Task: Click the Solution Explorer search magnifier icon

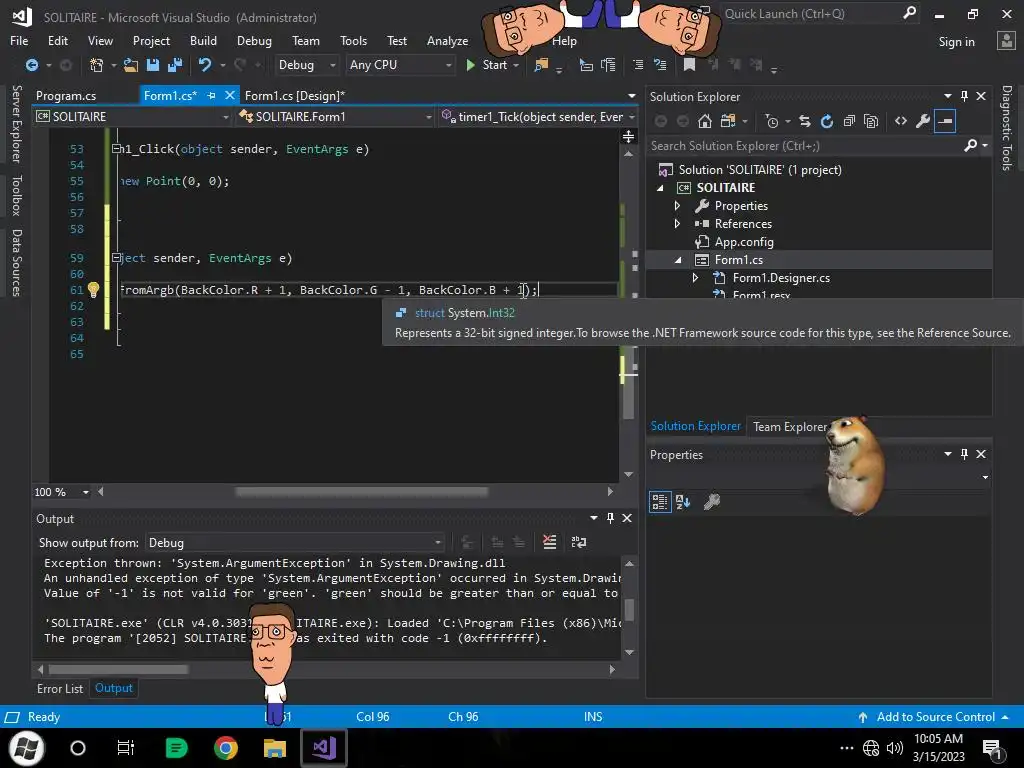Action: point(971,146)
